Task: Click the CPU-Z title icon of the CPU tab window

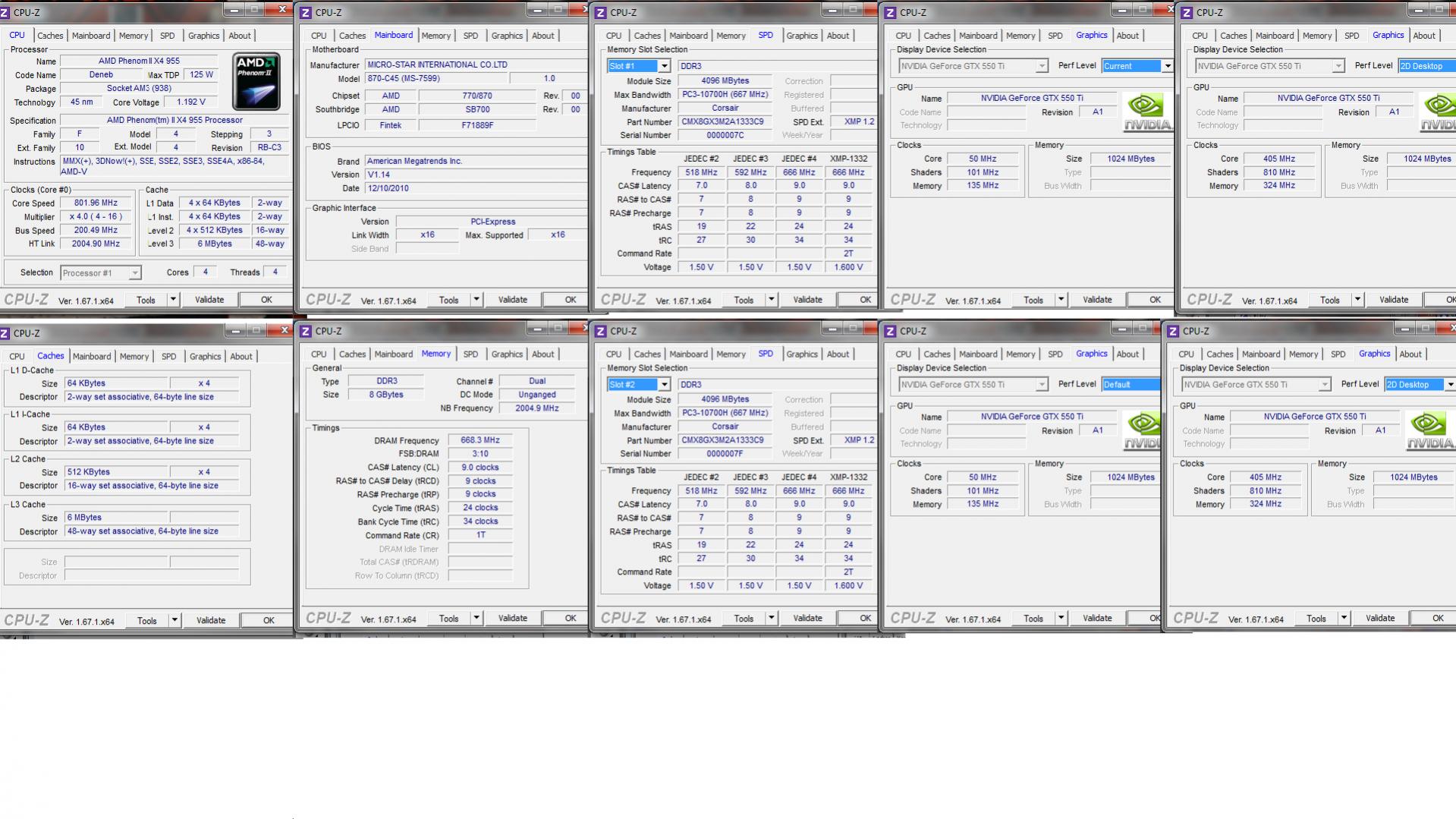Action: (5, 12)
